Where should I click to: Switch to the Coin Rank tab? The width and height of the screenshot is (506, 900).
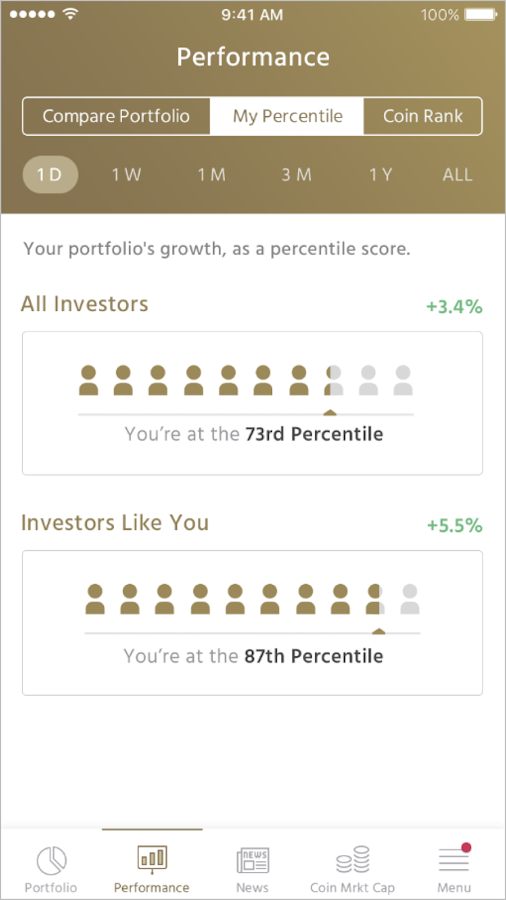tap(423, 116)
